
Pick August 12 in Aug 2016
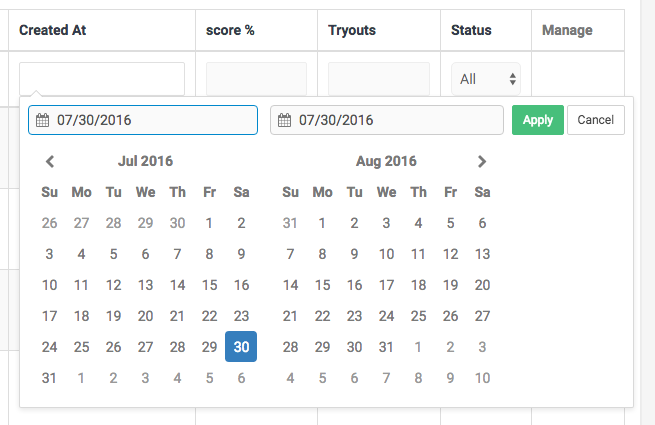450,254
